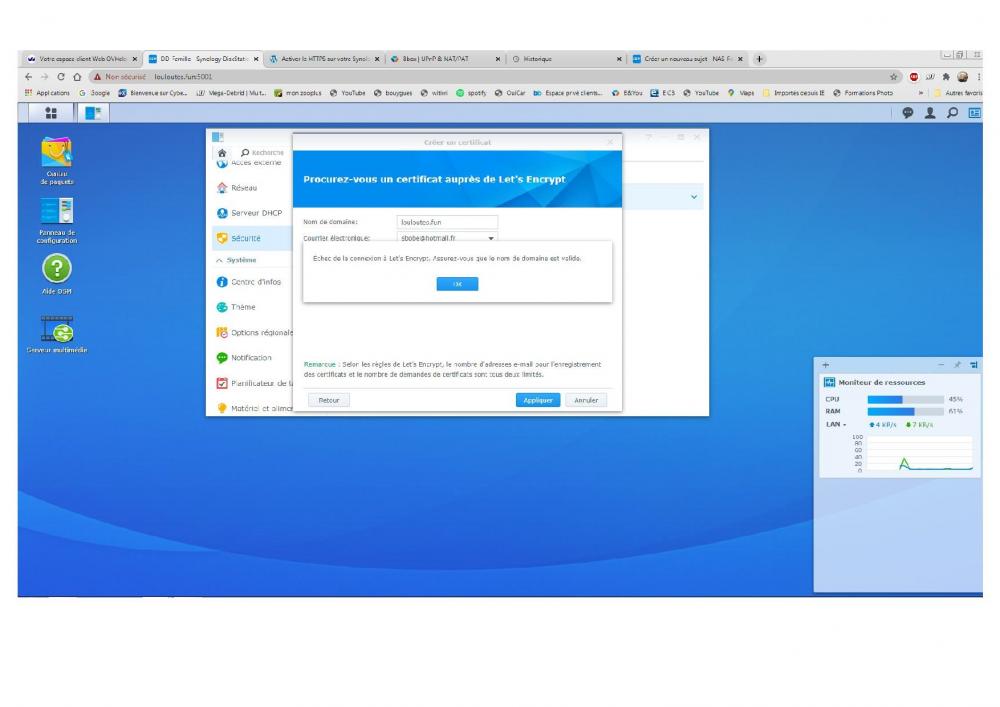Viewport: 1000px width, 707px height.
Task: Open the notifications chat bubble icon
Action: click(x=908, y=113)
